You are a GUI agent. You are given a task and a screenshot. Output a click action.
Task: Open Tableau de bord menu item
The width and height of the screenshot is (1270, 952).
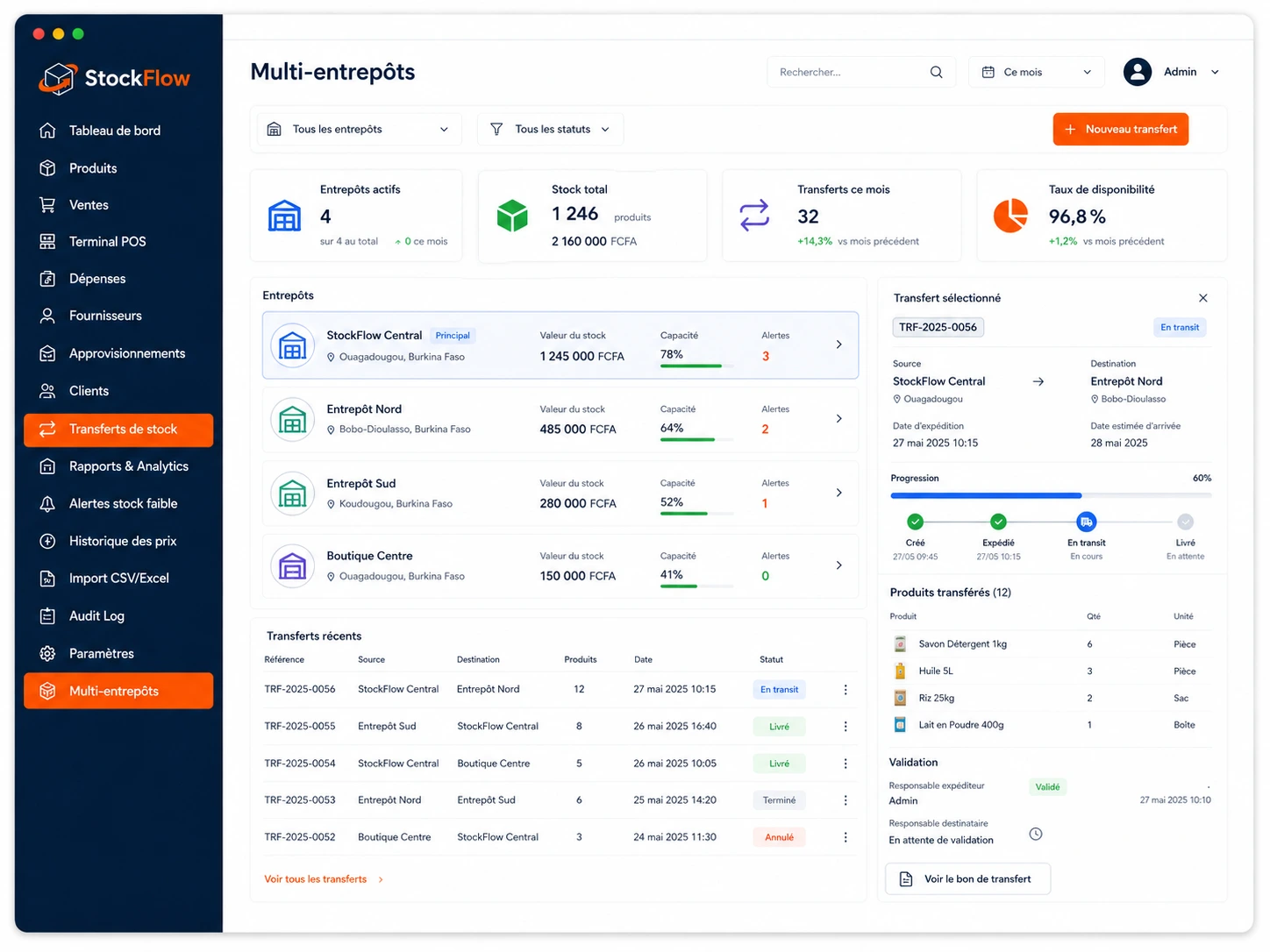[x=118, y=131]
